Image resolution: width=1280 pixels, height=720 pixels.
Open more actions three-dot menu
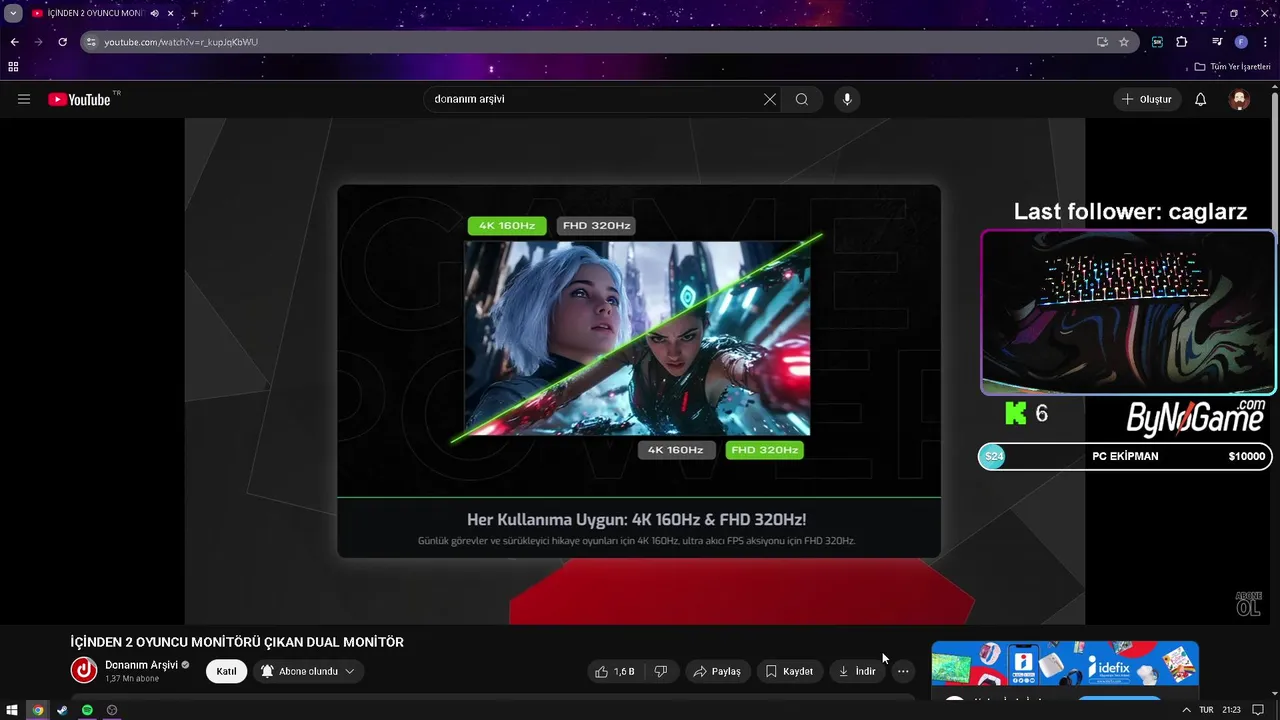click(x=903, y=671)
